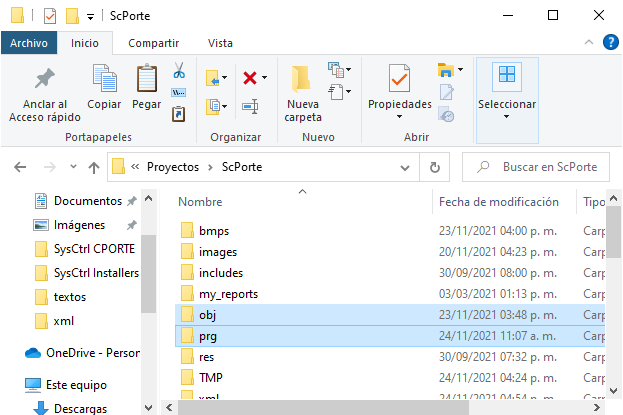Screen dimensions: 623x415
Task: Open quick access toolbar customize dropdown
Action: (91, 17)
